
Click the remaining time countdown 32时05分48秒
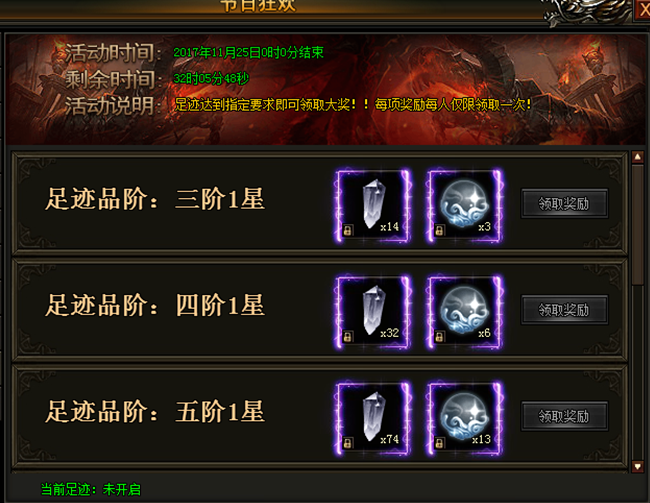coord(211,78)
